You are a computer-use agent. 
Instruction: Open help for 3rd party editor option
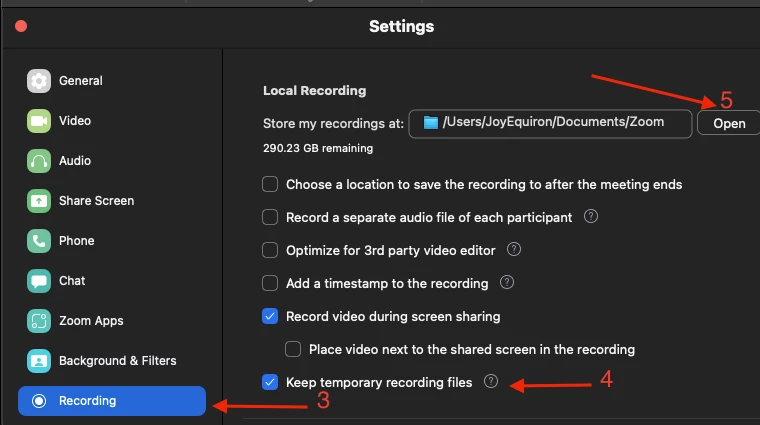point(514,250)
